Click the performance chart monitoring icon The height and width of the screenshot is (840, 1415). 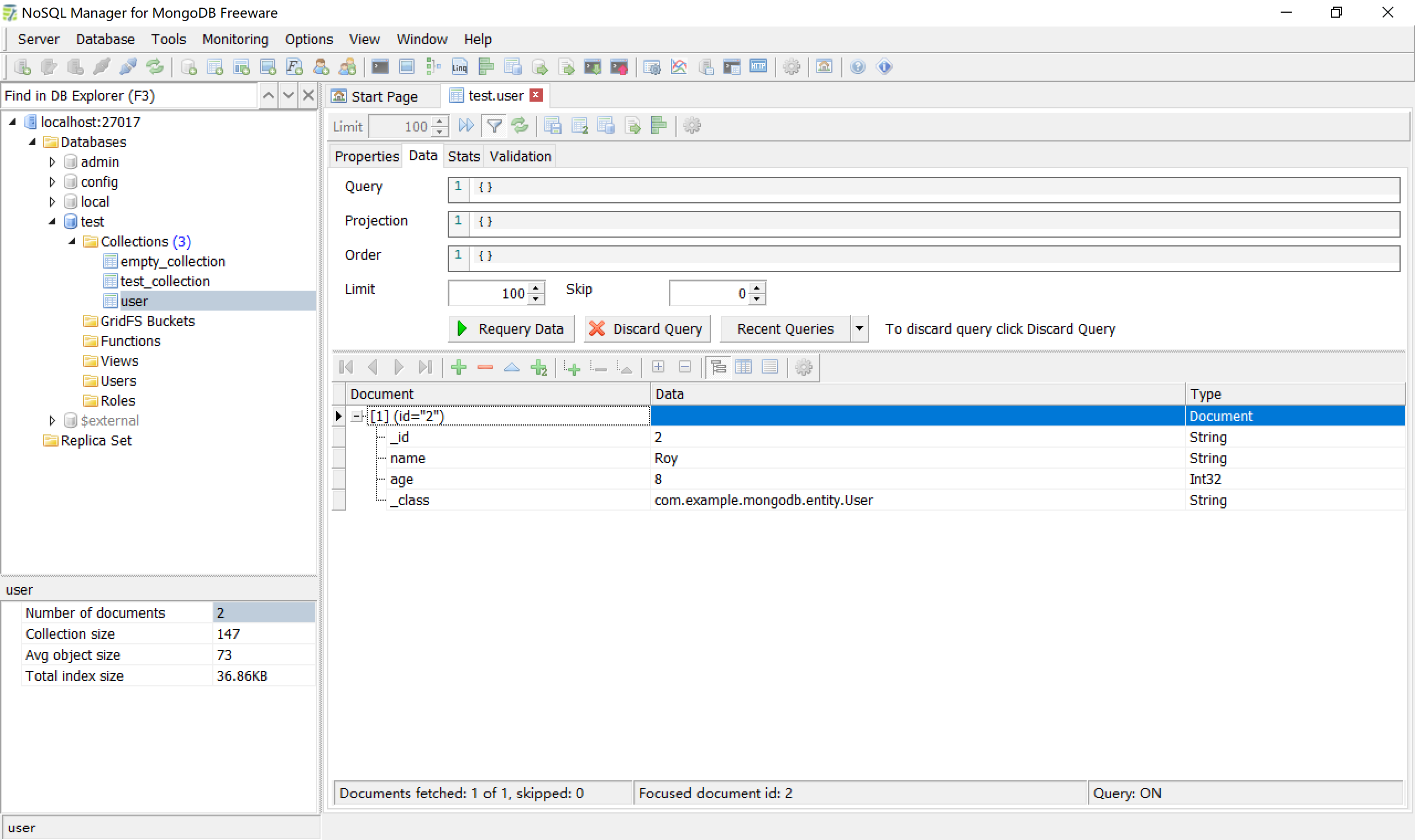(679, 67)
